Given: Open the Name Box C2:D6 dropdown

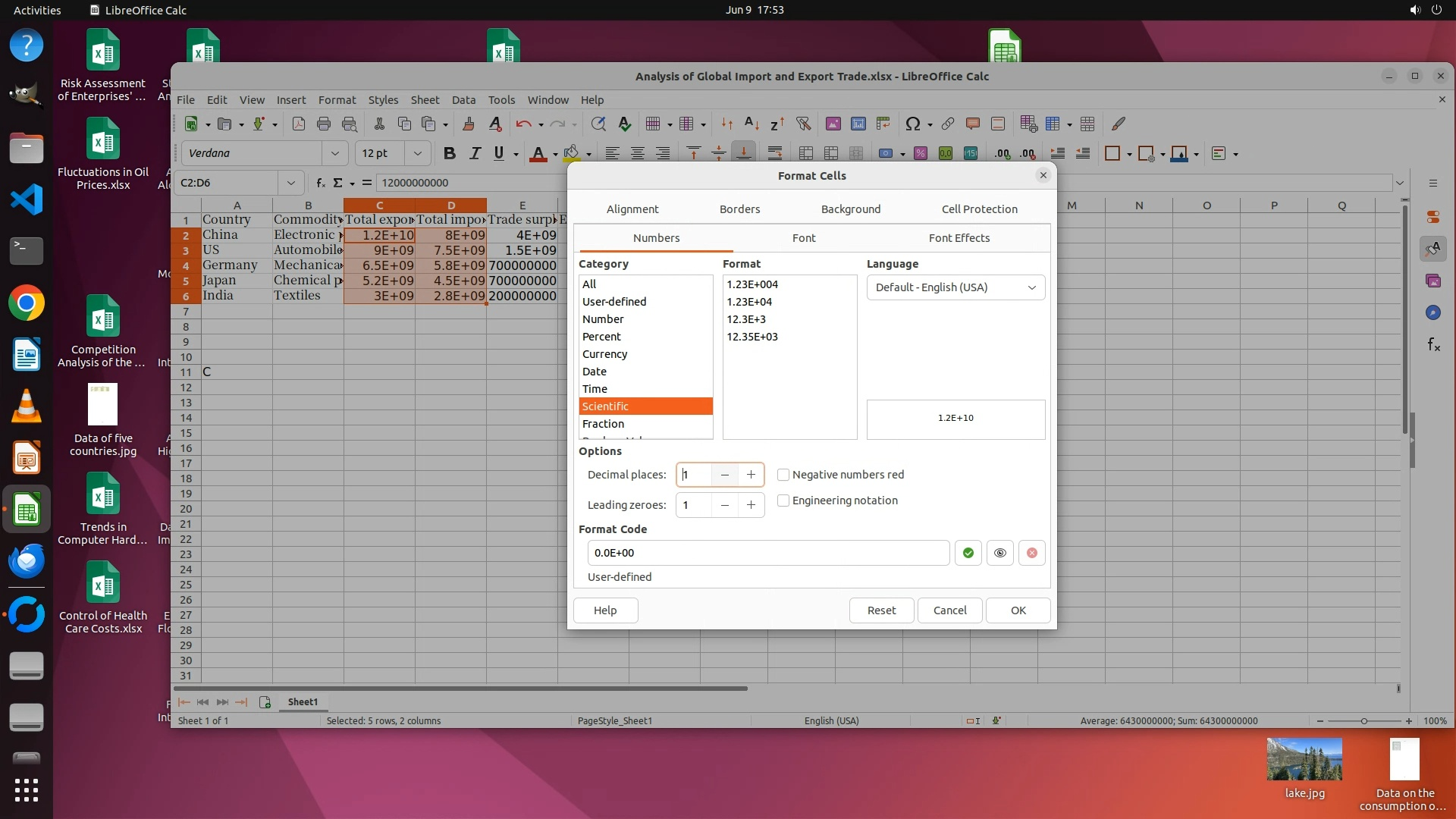Looking at the screenshot, I should [x=290, y=183].
